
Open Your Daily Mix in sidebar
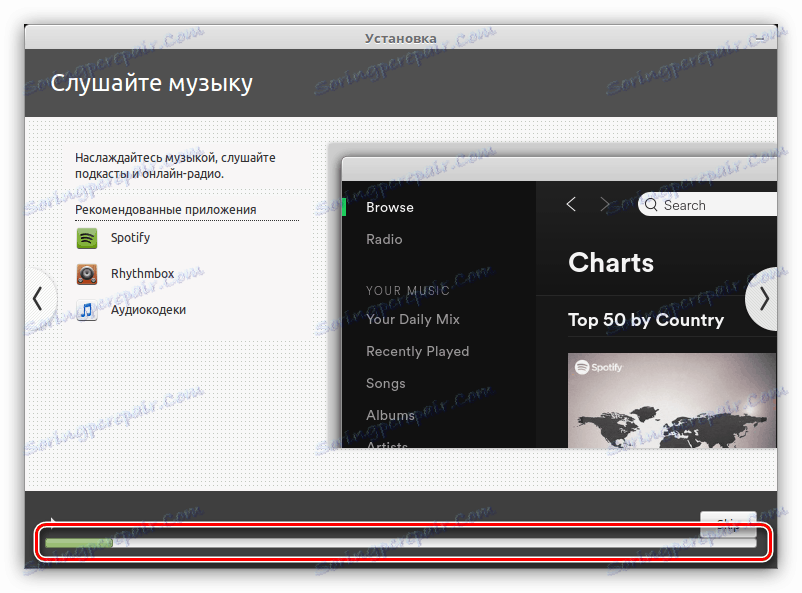click(x=413, y=319)
